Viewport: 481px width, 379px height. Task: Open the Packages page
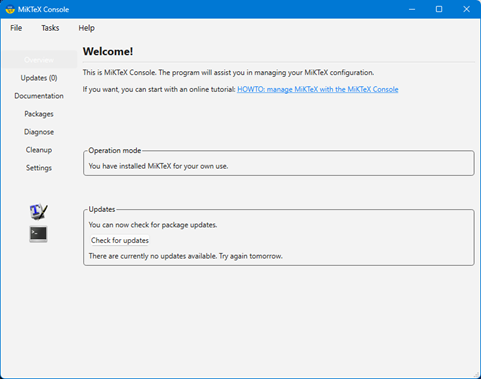pos(39,114)
